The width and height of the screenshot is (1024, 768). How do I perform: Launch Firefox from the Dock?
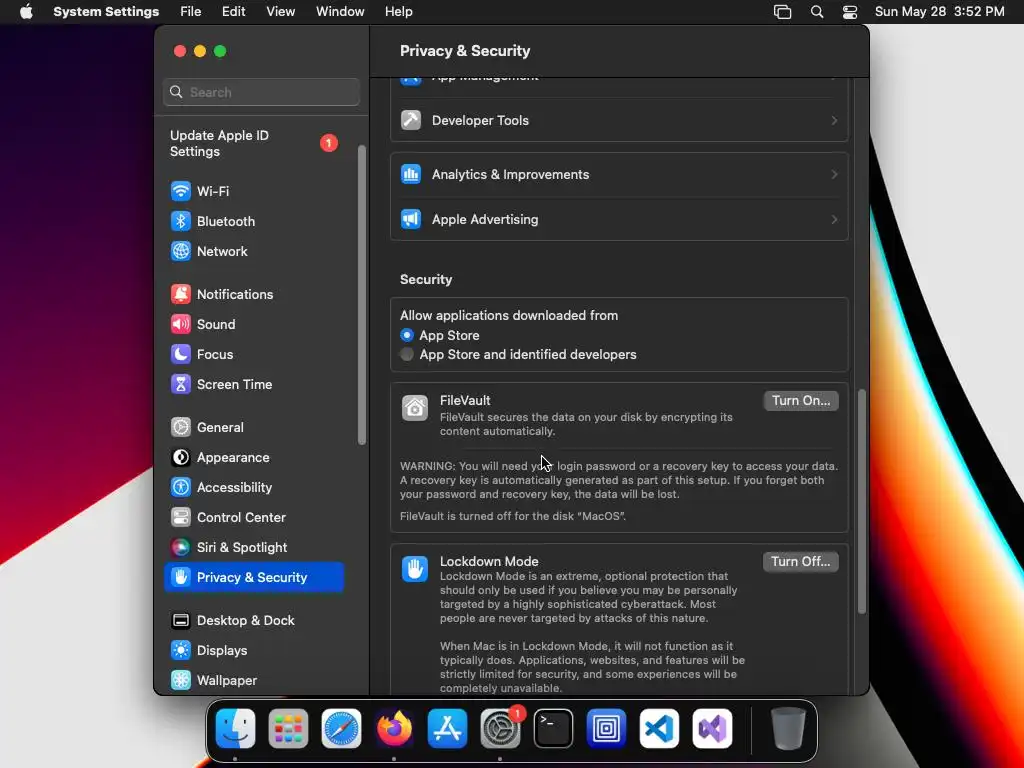pos(394,728)
